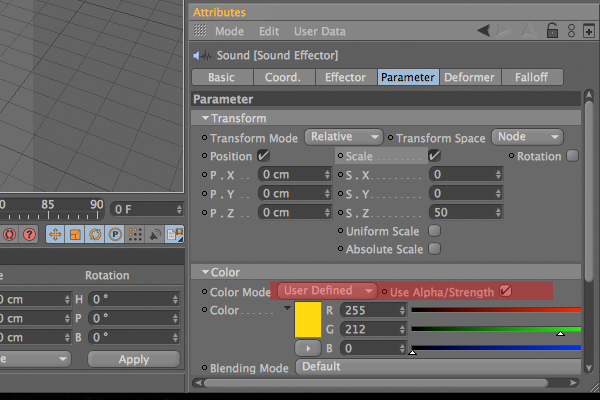Click the lock icon in Attributes
Image resolution: width=600 pixels, height=400 pixels.
552,31
